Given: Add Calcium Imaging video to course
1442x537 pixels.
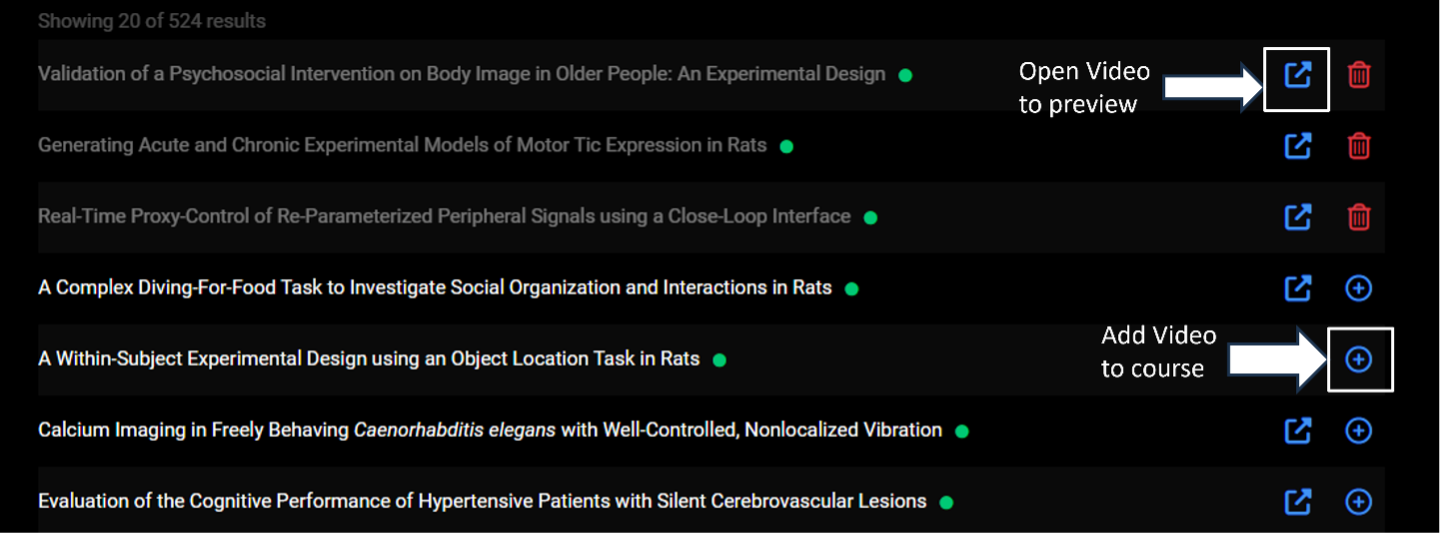Looking at the screenshot, I should tap(1358, 430).
